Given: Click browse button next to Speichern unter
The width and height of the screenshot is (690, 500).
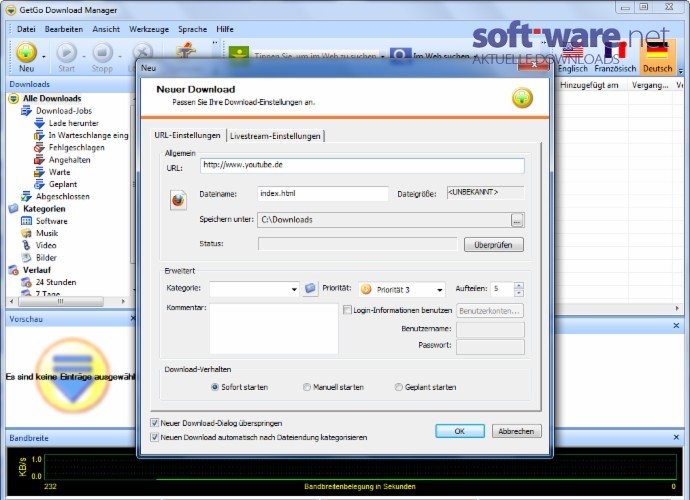Looking at the screenshot, I should click(x=517, y=220).
